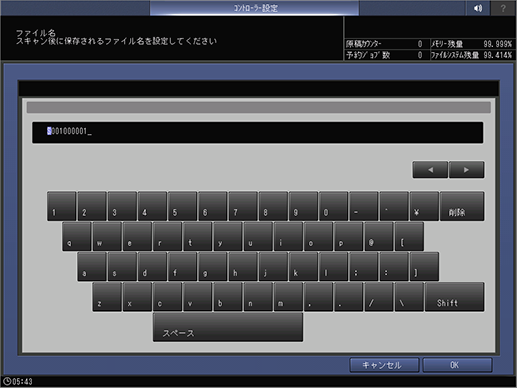Select the コントローラー設定 tab
This screenshot has height=388, width=517.
[254, 8]
